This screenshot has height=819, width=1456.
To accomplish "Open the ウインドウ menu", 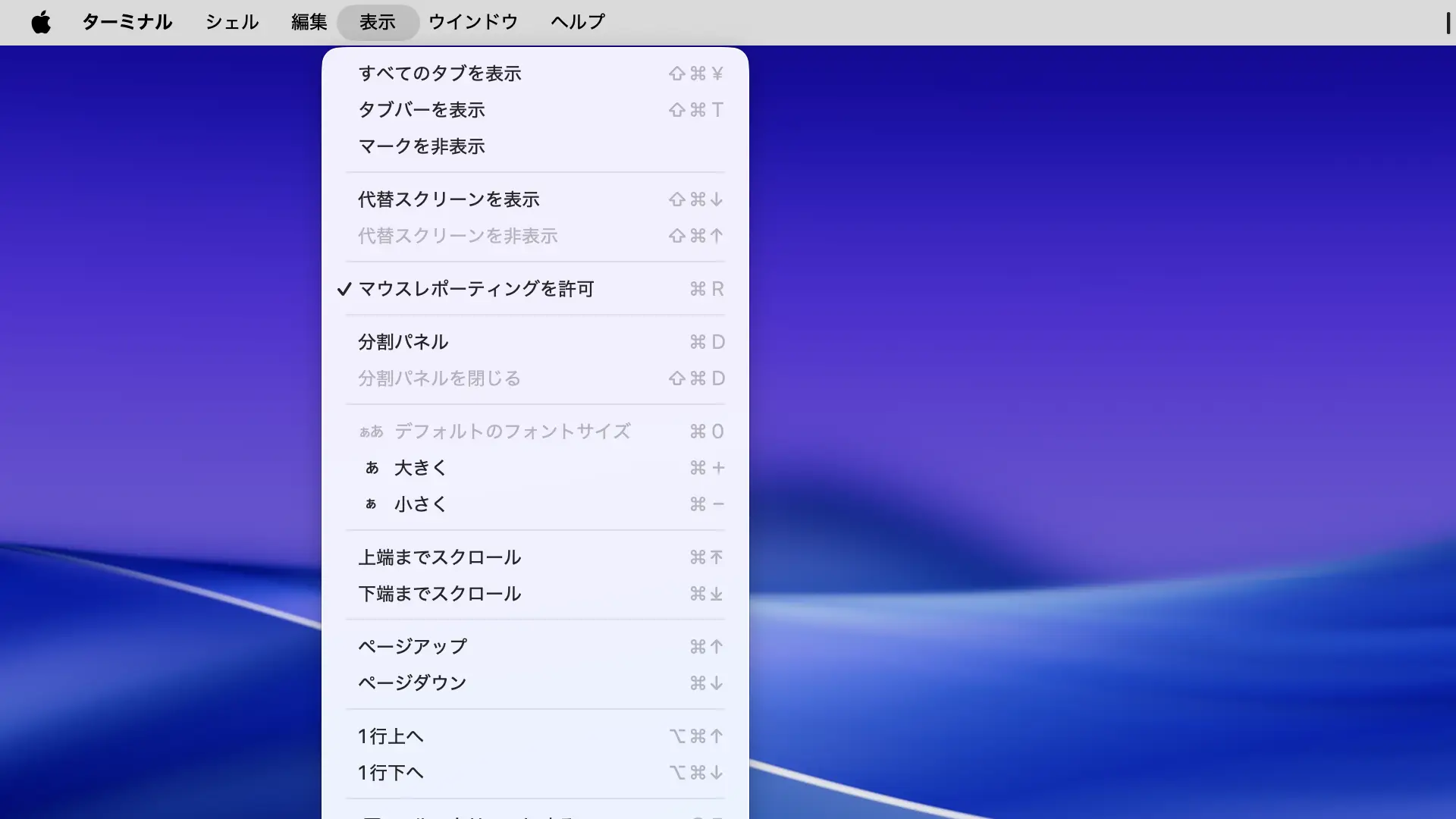I will [x=472, y=22].
